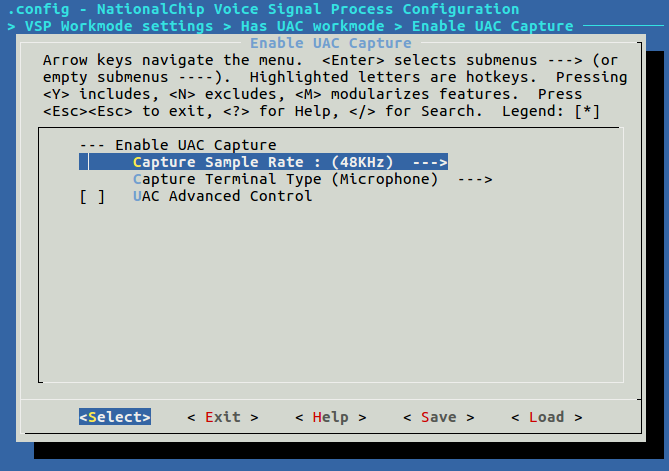Expand the arrow after Capture Sample Rate
This screenshot has width=669, height=471.
[x=429, y=162]
